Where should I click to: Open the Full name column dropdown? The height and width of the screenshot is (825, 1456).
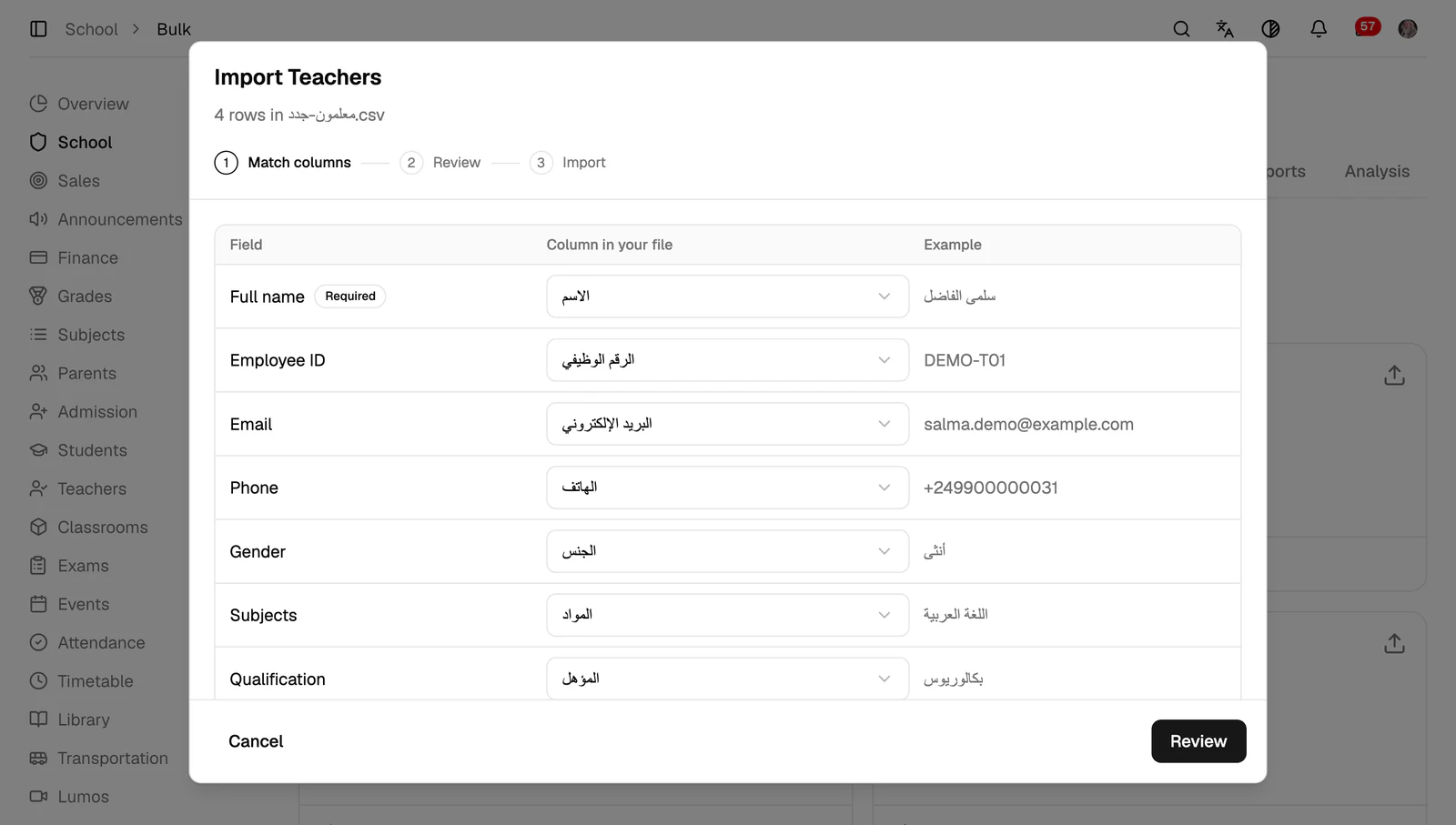click(727, 297)
